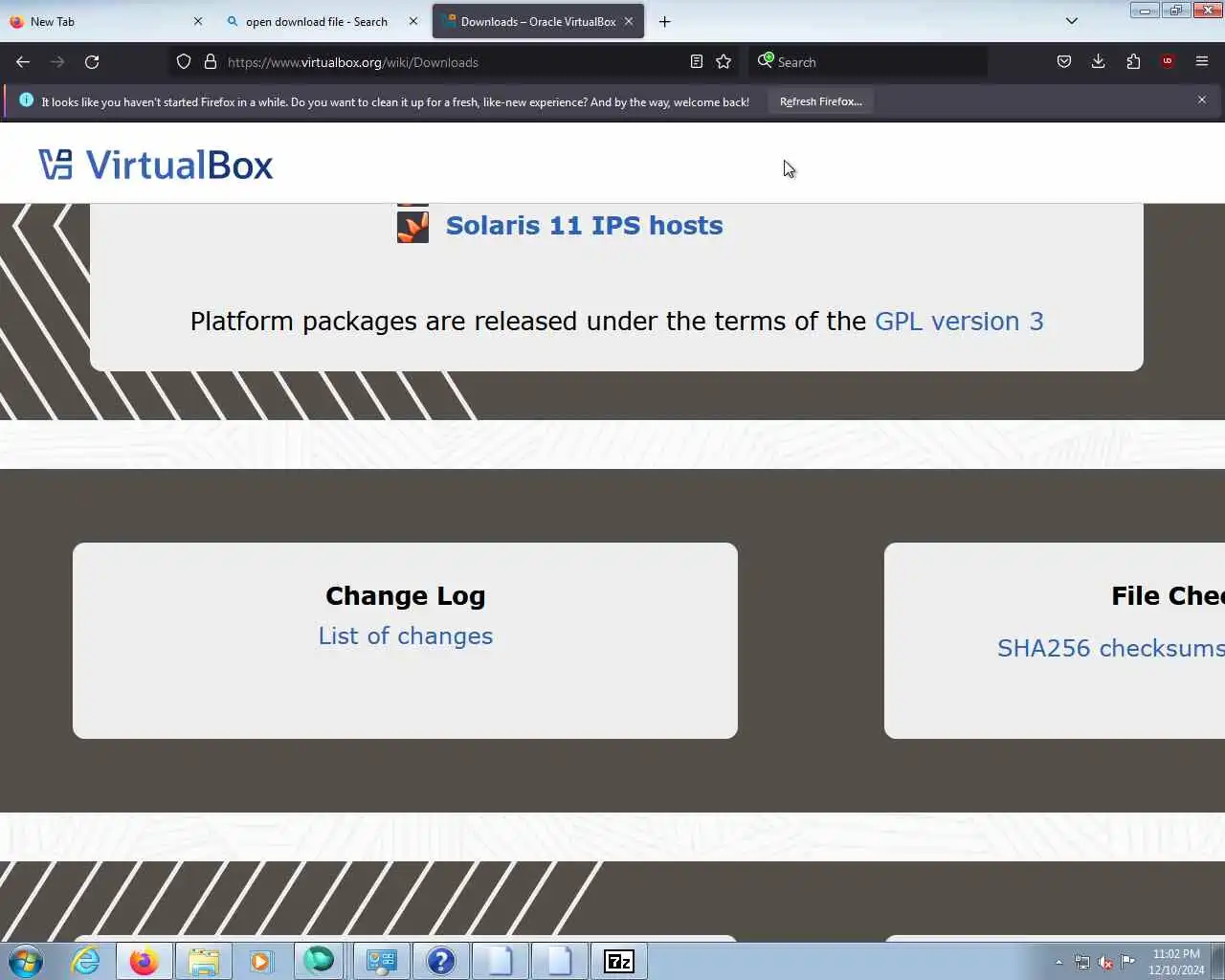Open the Firefox downloads panel
1225x980 pixels.
(1099, 62)
